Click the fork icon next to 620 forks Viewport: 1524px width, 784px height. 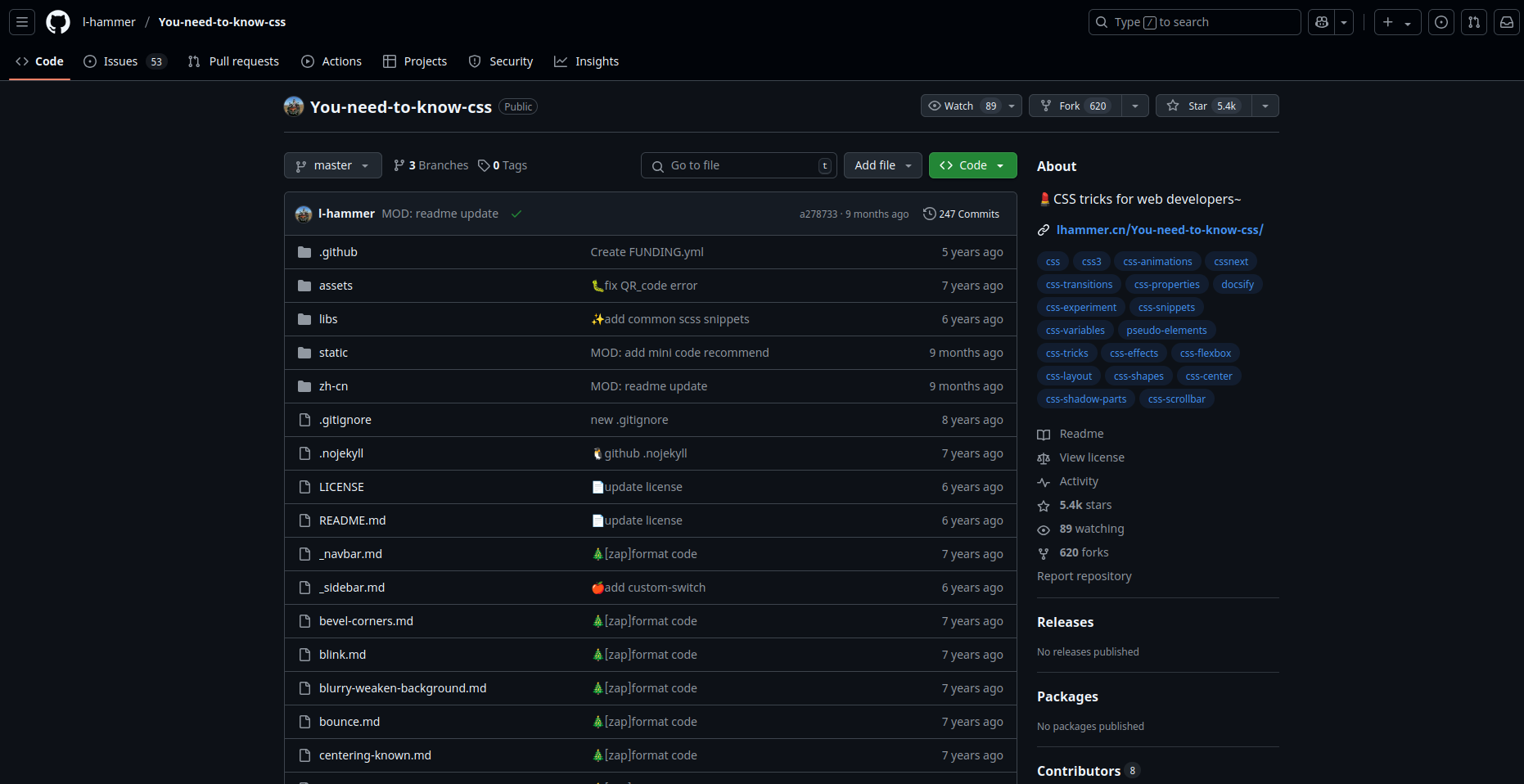coord(1044,553)
